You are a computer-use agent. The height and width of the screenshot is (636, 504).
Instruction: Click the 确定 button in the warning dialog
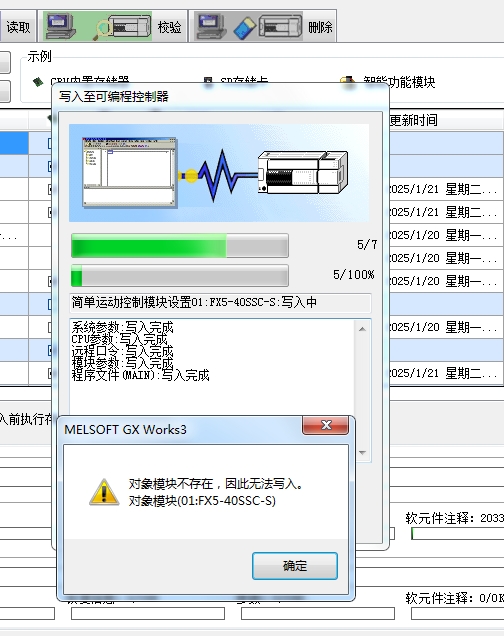295,565
